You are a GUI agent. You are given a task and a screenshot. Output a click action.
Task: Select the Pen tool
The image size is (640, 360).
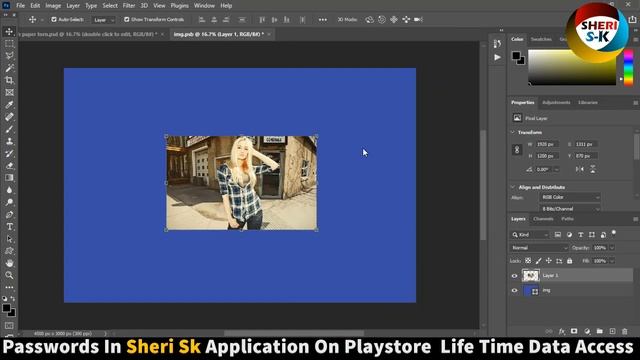(9, 215)
